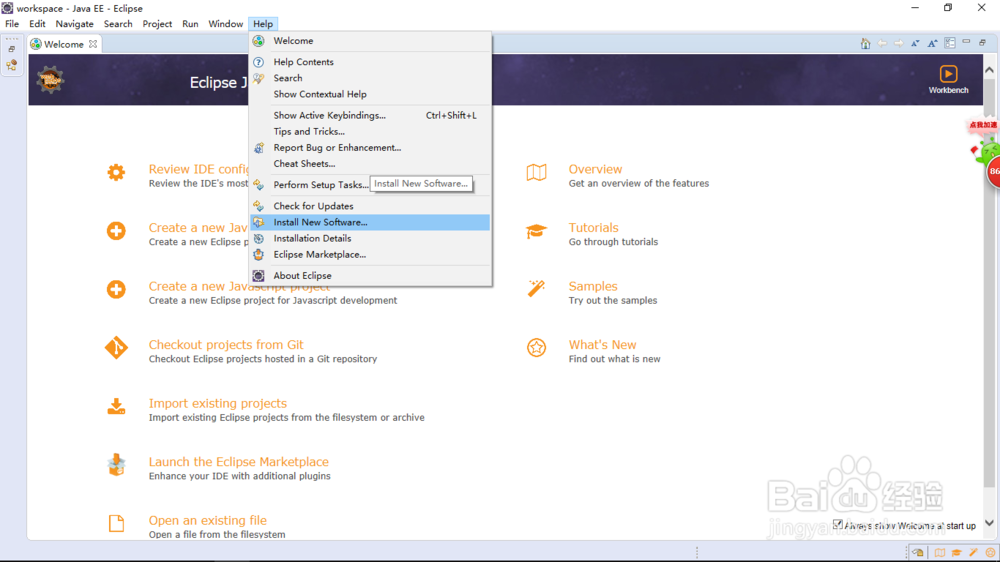Click the Eclipse logo badge in the banner
The height and width of the screenshot is (562, 1000).
coord(50,80)
